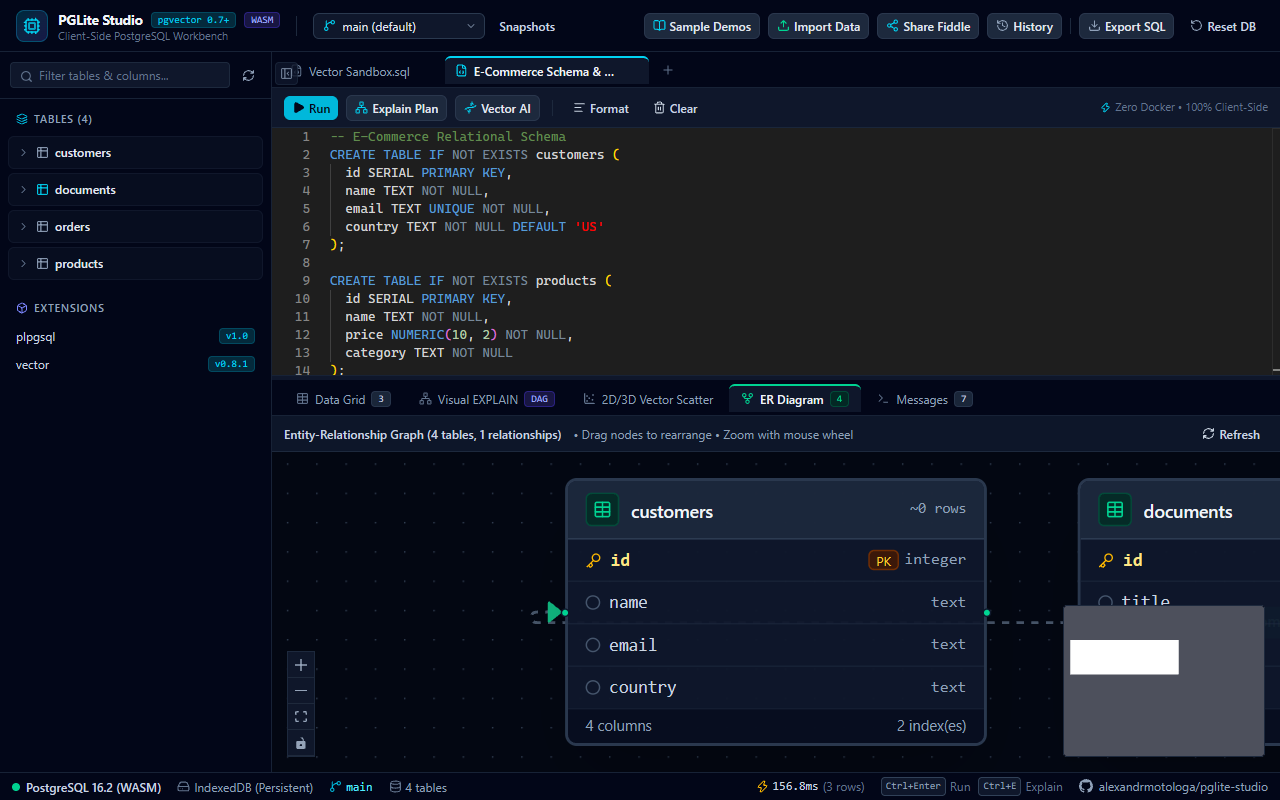Expand the products table in the sidebar

[136, 264]
